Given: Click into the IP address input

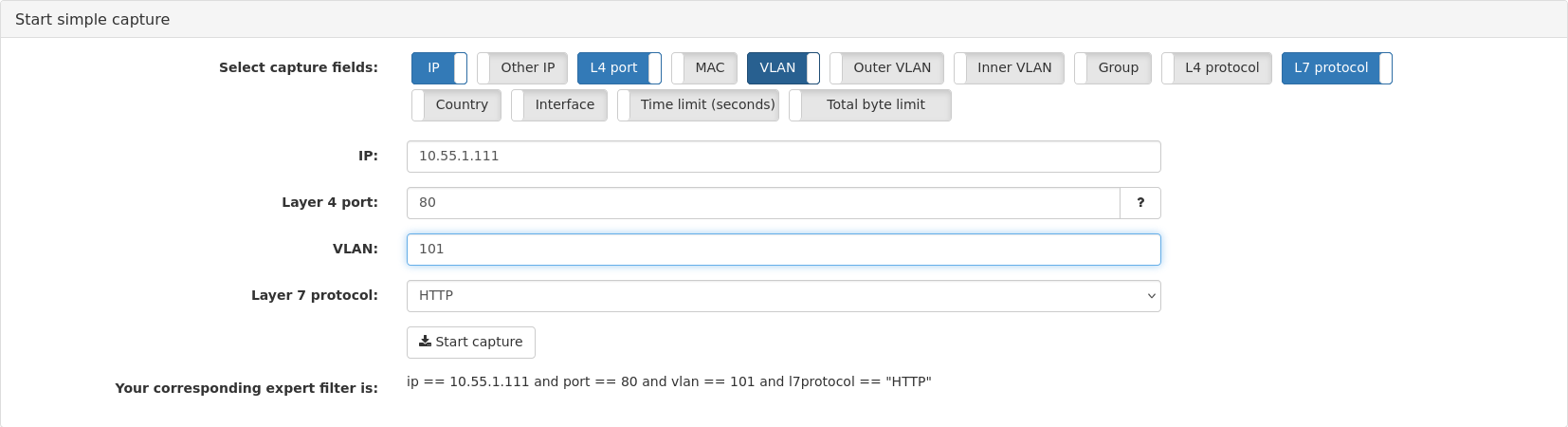Looking at the screenshot, I should coord(784,157).
